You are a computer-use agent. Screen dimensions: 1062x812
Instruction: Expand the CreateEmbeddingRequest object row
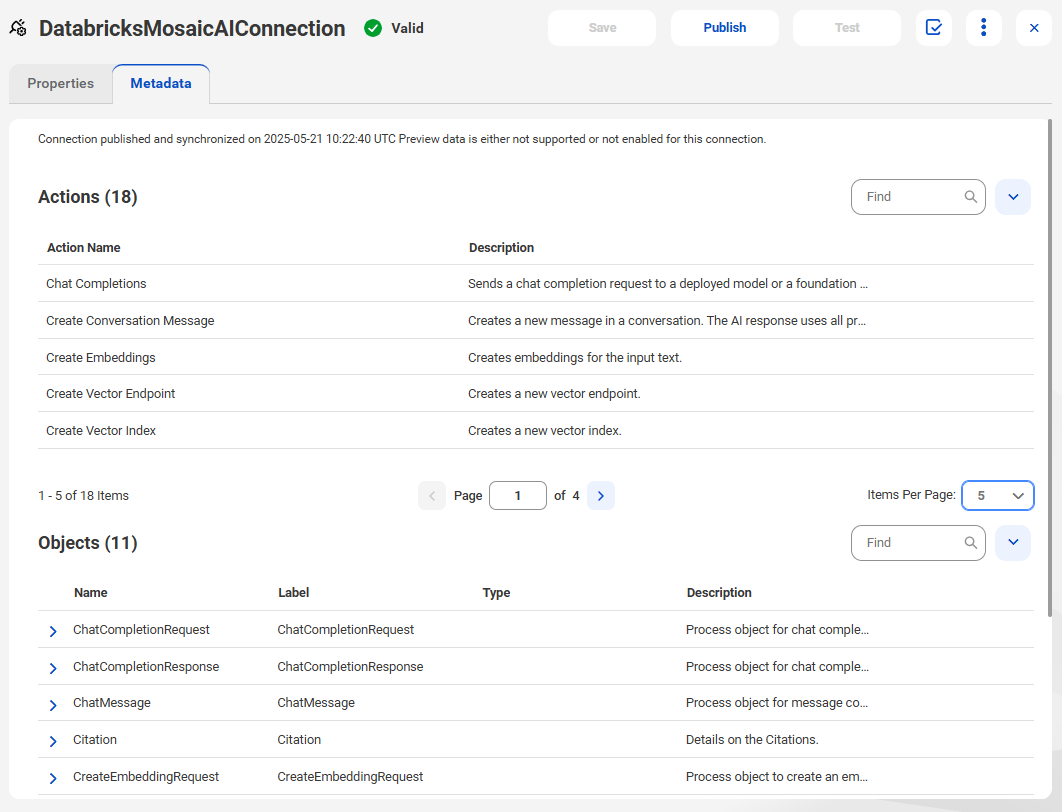[x=53, y=778]
